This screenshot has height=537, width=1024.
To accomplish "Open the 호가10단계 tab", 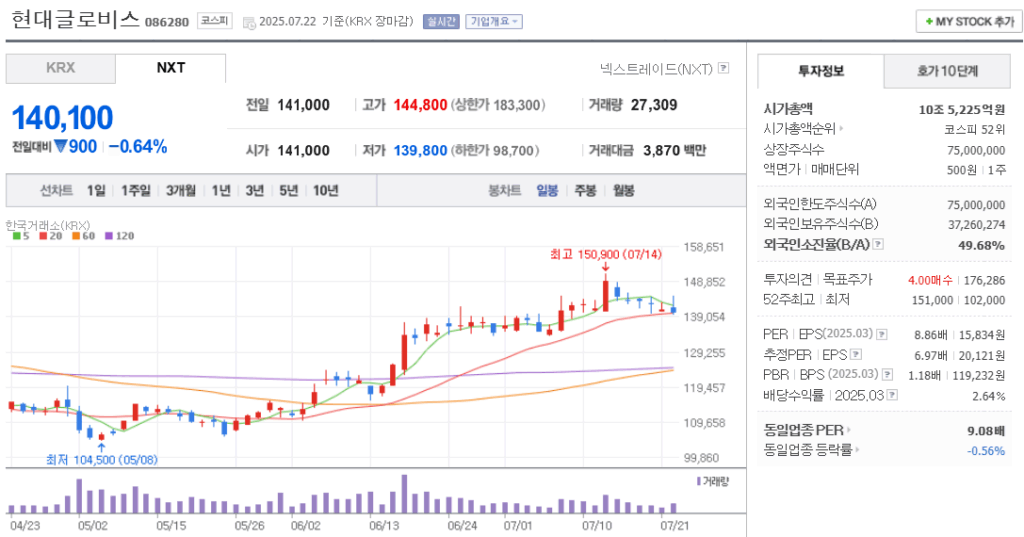I will click(x=947, y=71).
